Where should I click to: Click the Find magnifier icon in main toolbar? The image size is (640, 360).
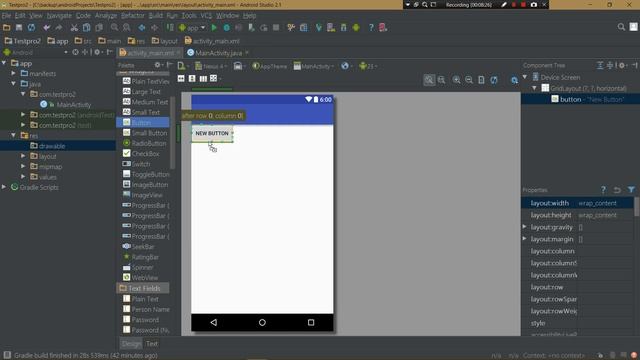(114, 27)
